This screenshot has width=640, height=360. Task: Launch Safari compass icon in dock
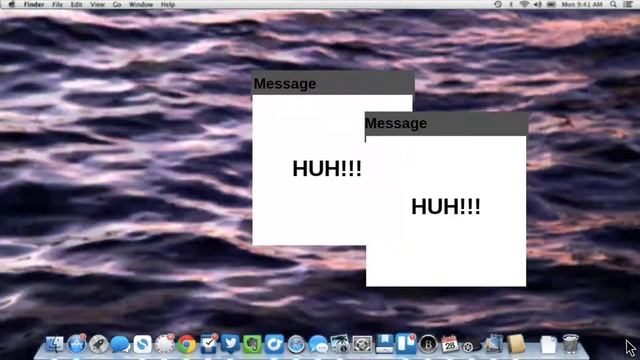pos(296,345)
